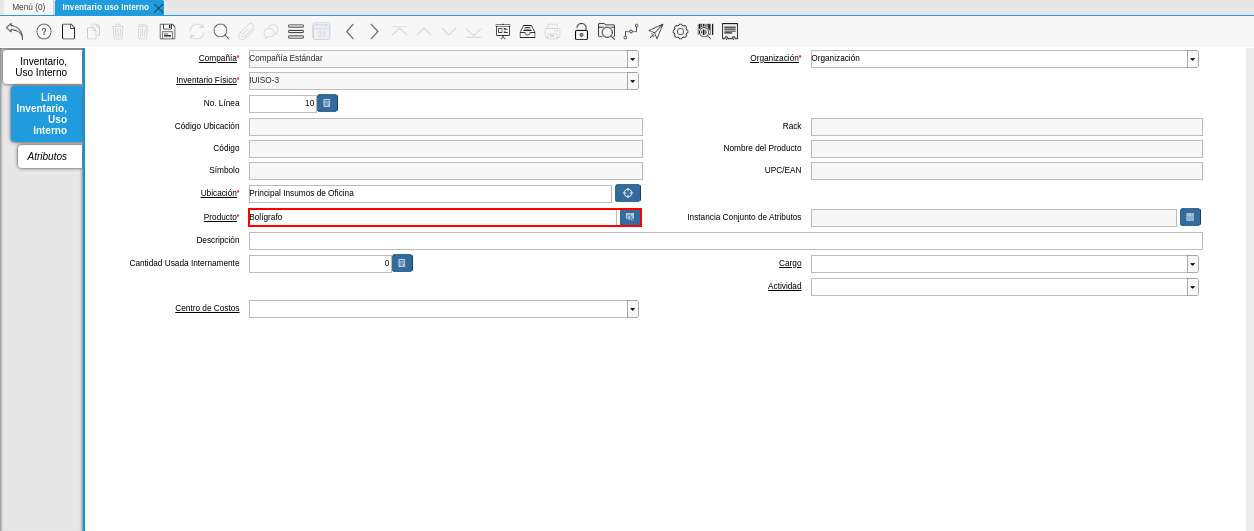Open the archive viewer tray icon
Screen dimensions: 1254x531
click(x=527, y=31)
